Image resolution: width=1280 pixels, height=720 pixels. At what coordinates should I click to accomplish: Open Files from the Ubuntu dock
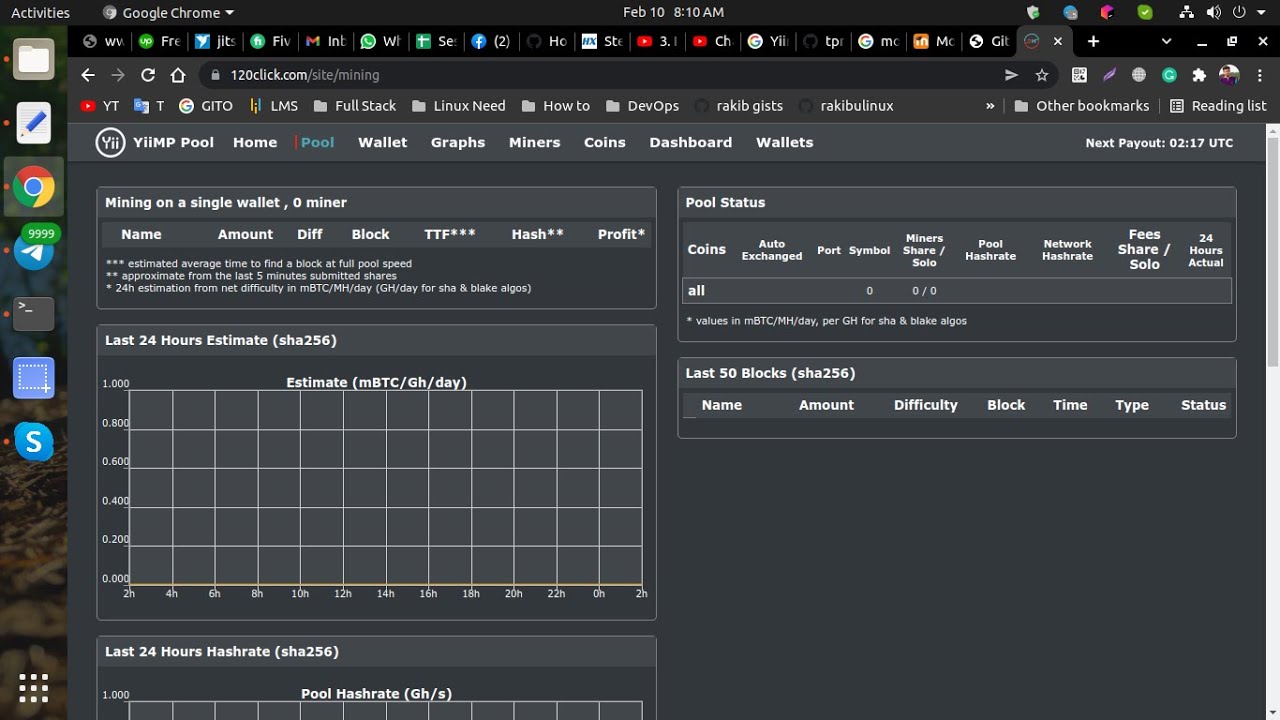pyautogui.click(x=33, y=60)
